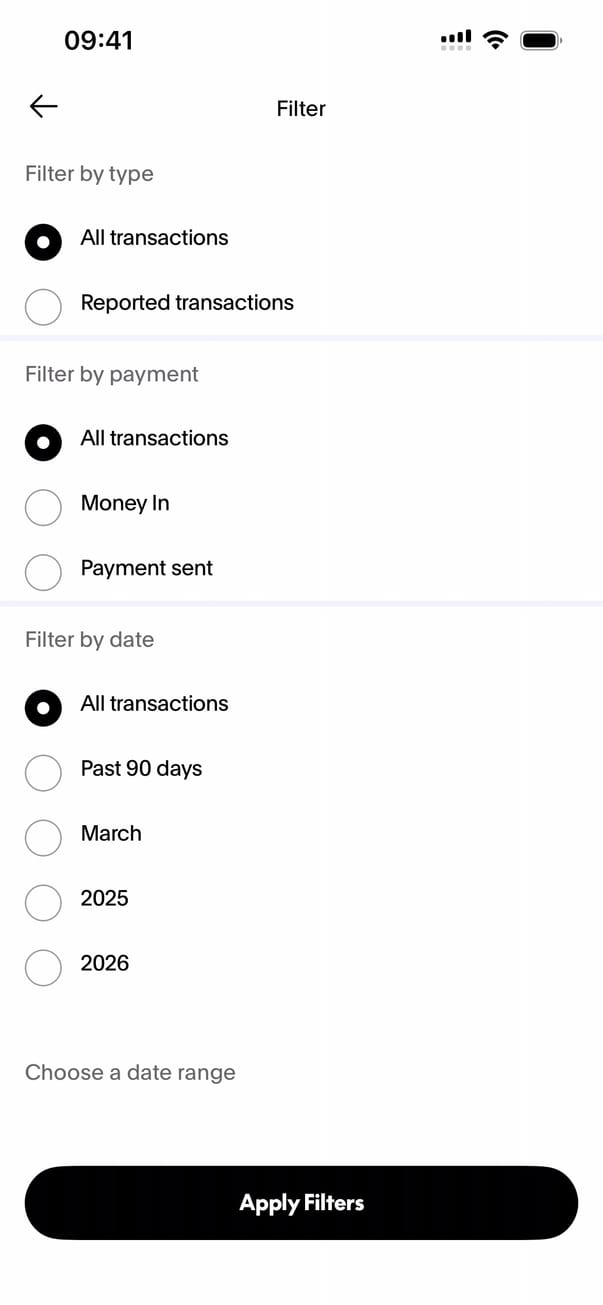This screenshot has width=603, height=1305.
Task: Tap the Filter by date heading
Action: [89, 639]
